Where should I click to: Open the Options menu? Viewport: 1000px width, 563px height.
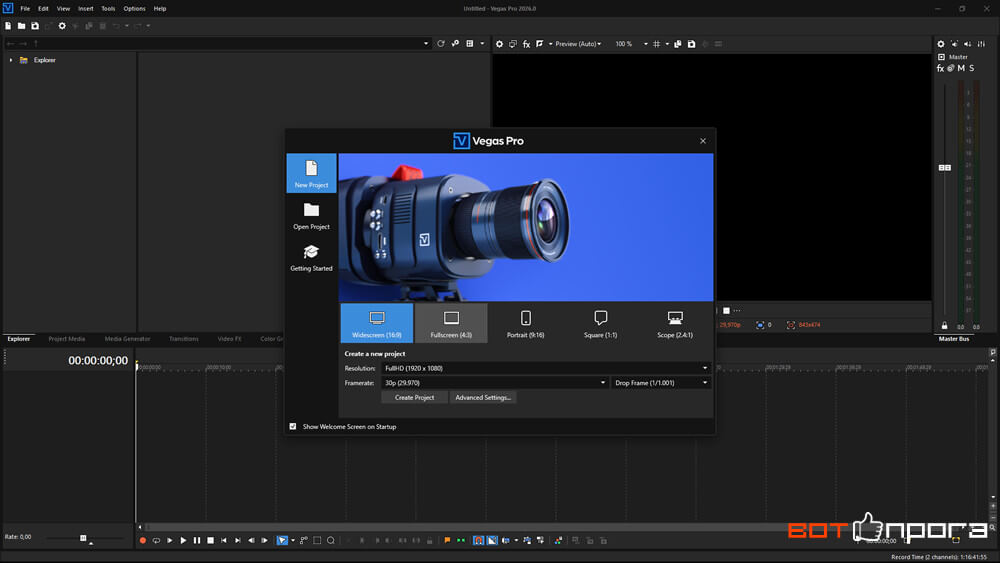(x=134, y=9)
